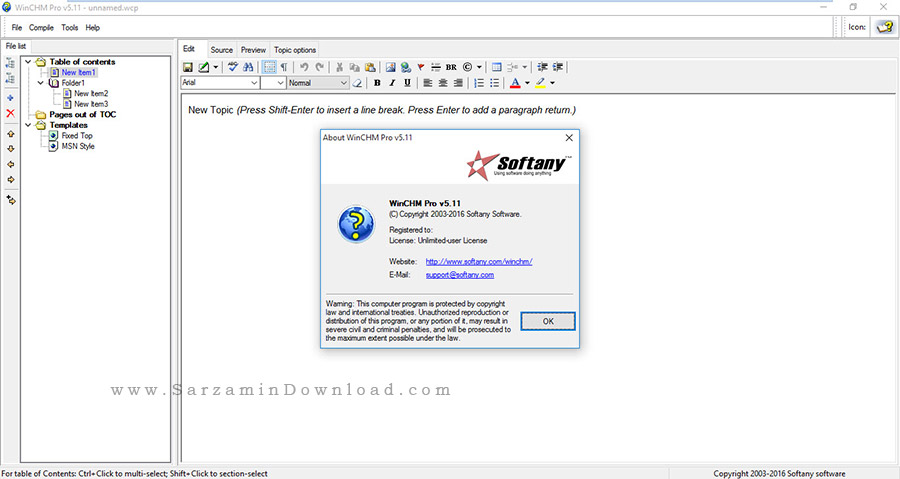
Task: Click the Save icon in editor toolbar
Action: [188, 67]
